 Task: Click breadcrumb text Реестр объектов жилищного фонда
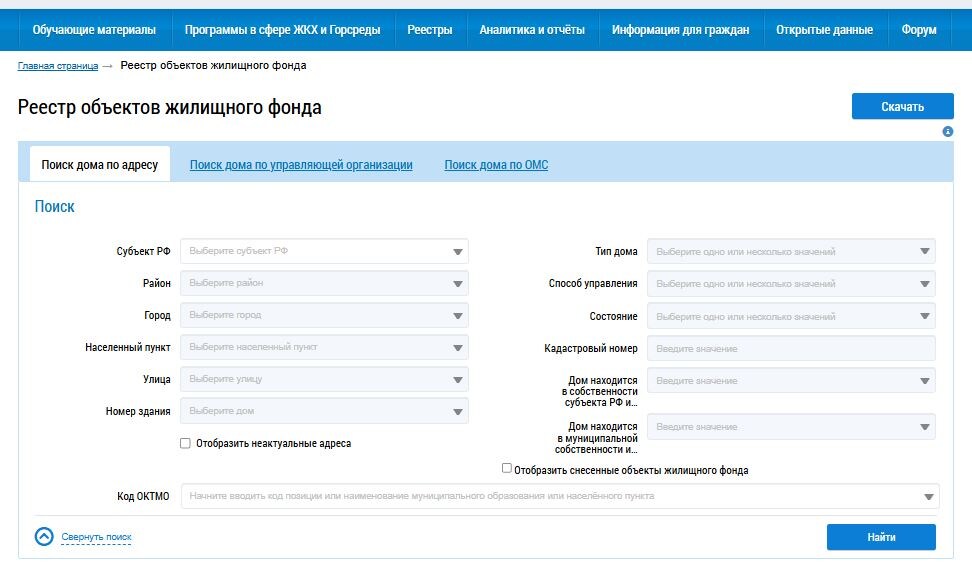[x=213, y=65]
